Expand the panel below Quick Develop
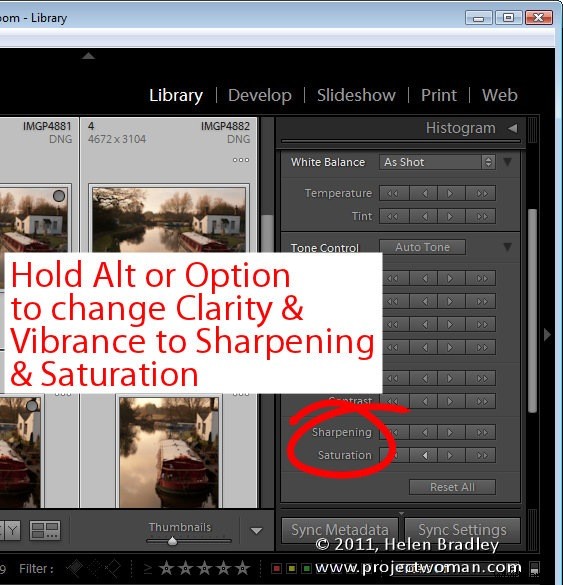The height and width of the screenshot is (585, 563). pyautogui.click(x=401, y=513)
